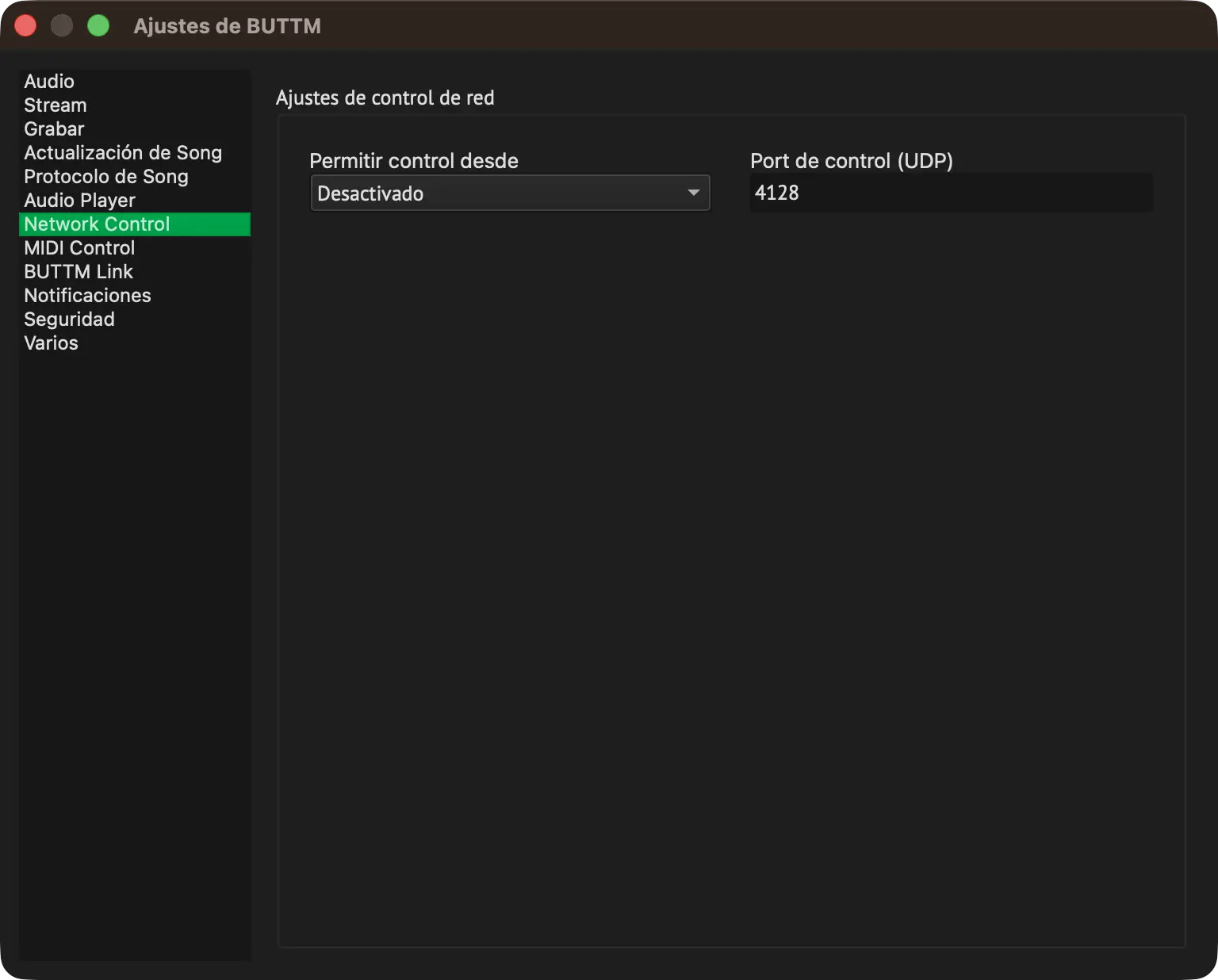Viewport: 1218px width, 980px height.
Task: Open the Audio settings section
Action: click(x=134, y=81)
